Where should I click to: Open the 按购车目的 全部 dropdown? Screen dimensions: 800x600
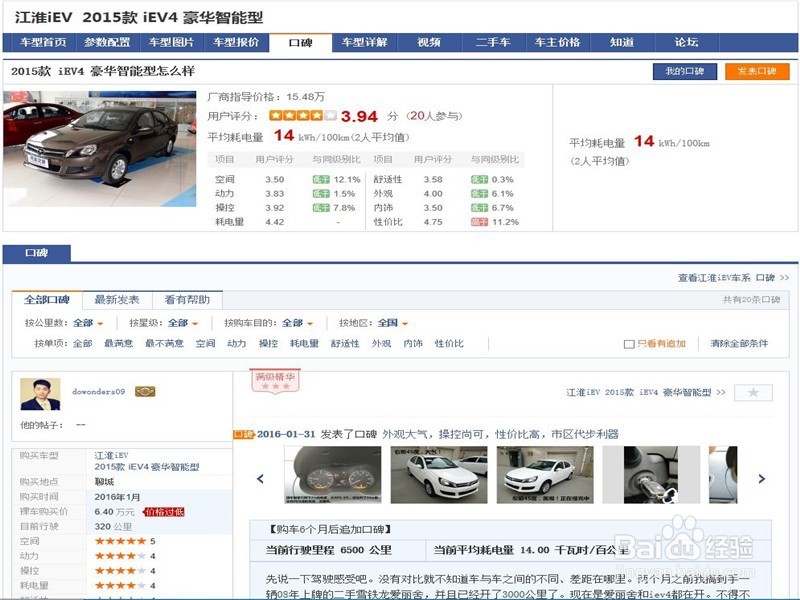tap(297, 323)
